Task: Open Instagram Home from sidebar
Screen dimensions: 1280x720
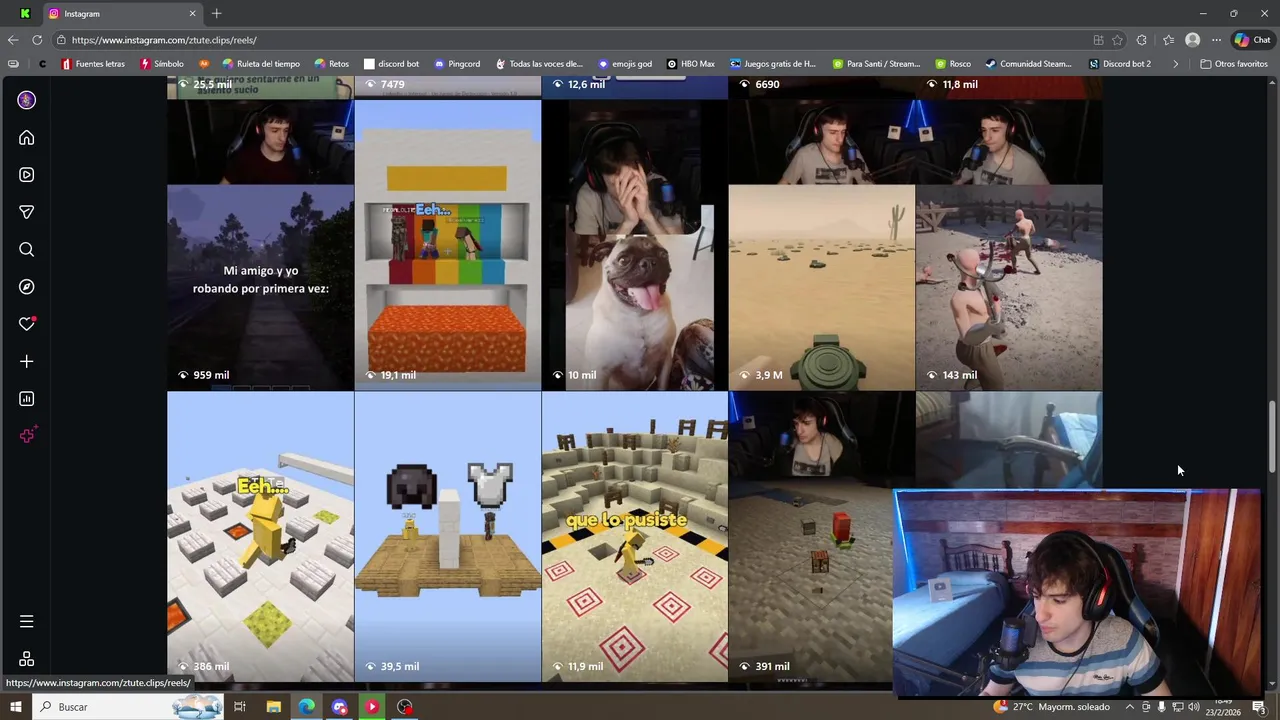Action: (x=27, y=138)
